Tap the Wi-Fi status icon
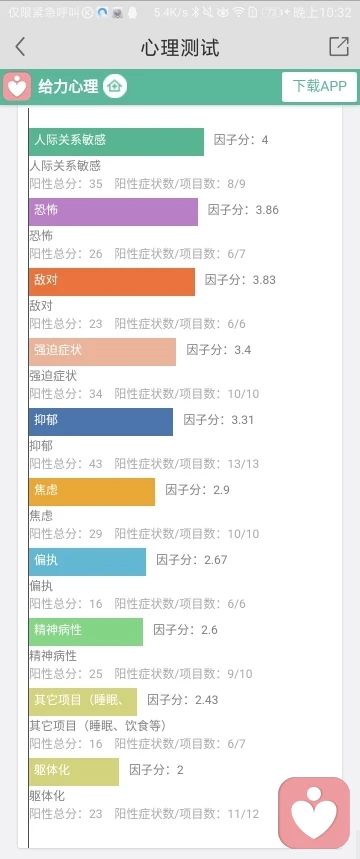 pyautogui.click(x=238, y=12)
